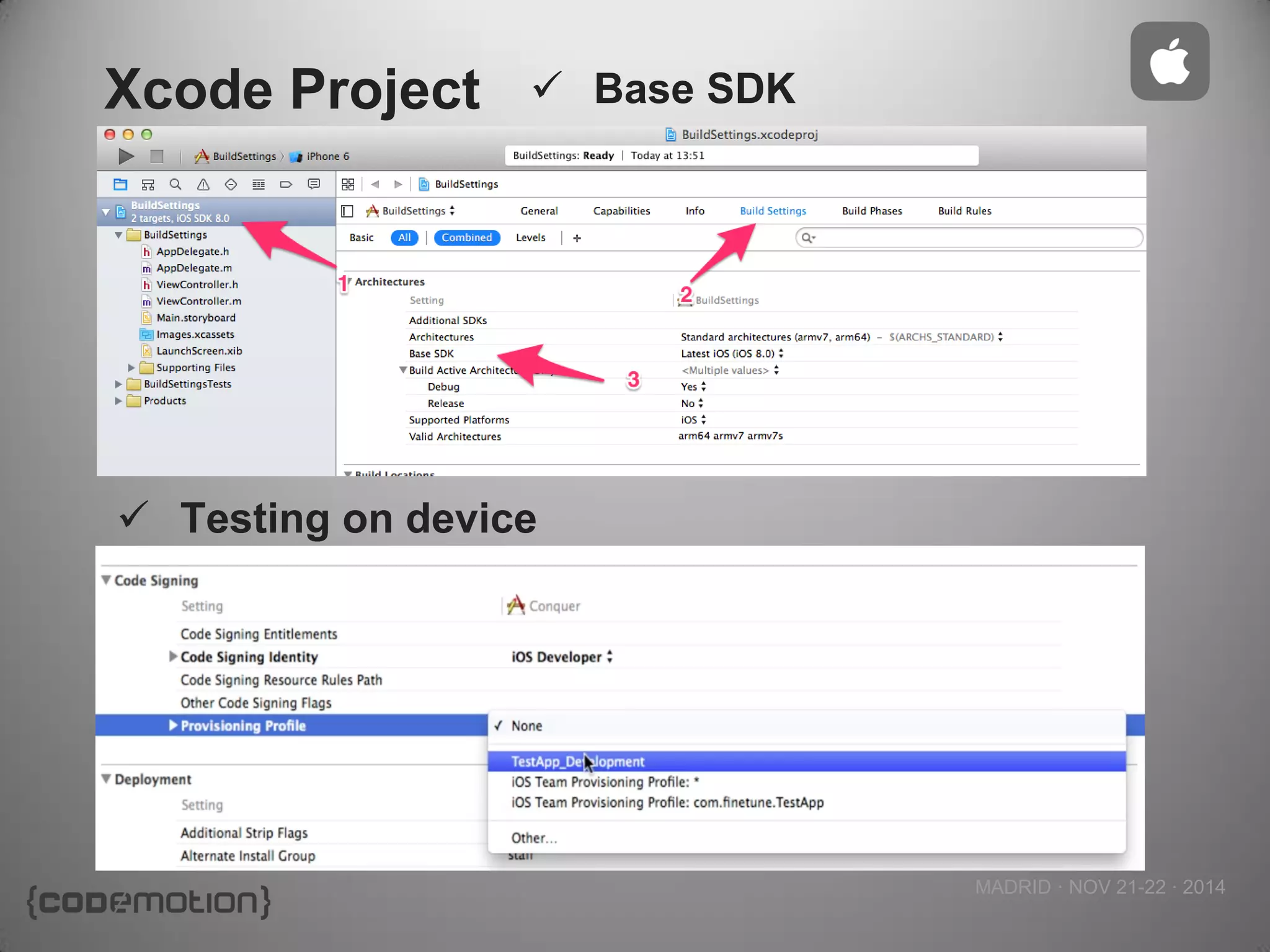The width and height of the screenshot is (1270, 952).
Task: Toggle the targets list sidebar icon
Action: [347, 211]
